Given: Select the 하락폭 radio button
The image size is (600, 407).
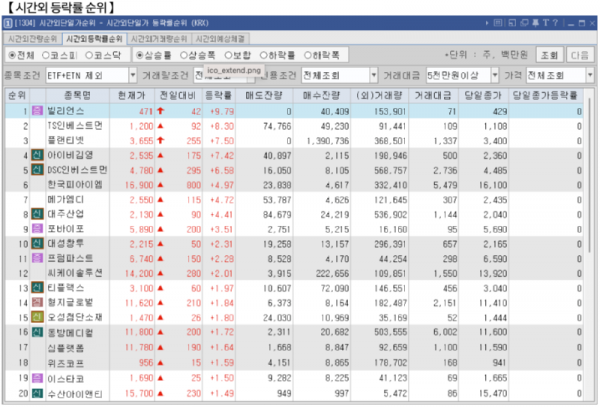Looking at the screenshot, I should tap(308, 55).
